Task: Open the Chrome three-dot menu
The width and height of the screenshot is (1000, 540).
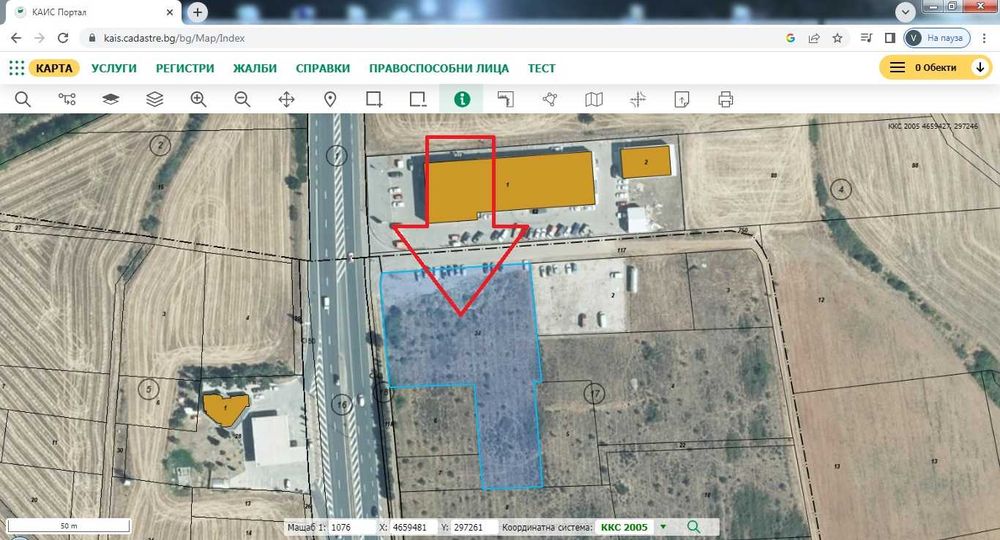Action: pos(984,38)
